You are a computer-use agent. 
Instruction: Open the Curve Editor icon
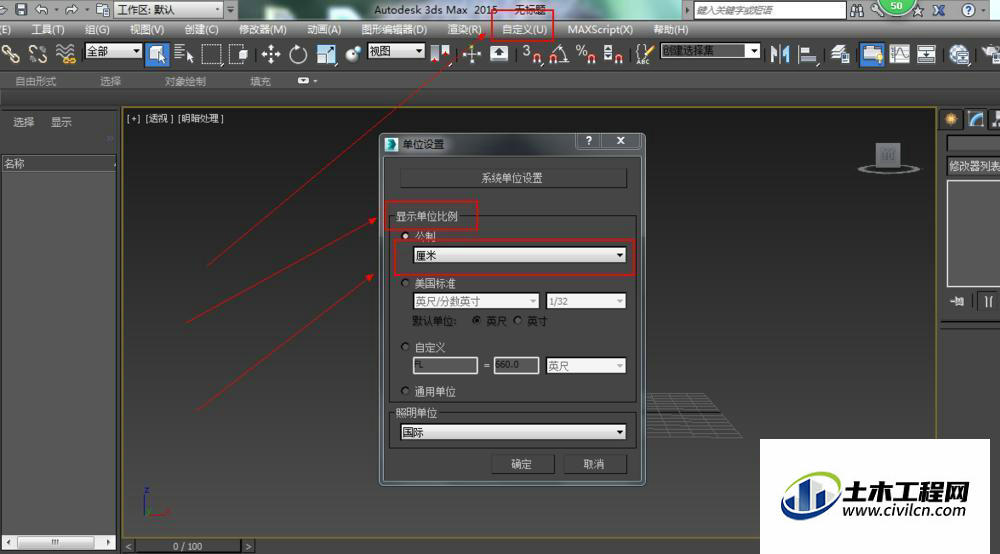[x=899, y=54]
